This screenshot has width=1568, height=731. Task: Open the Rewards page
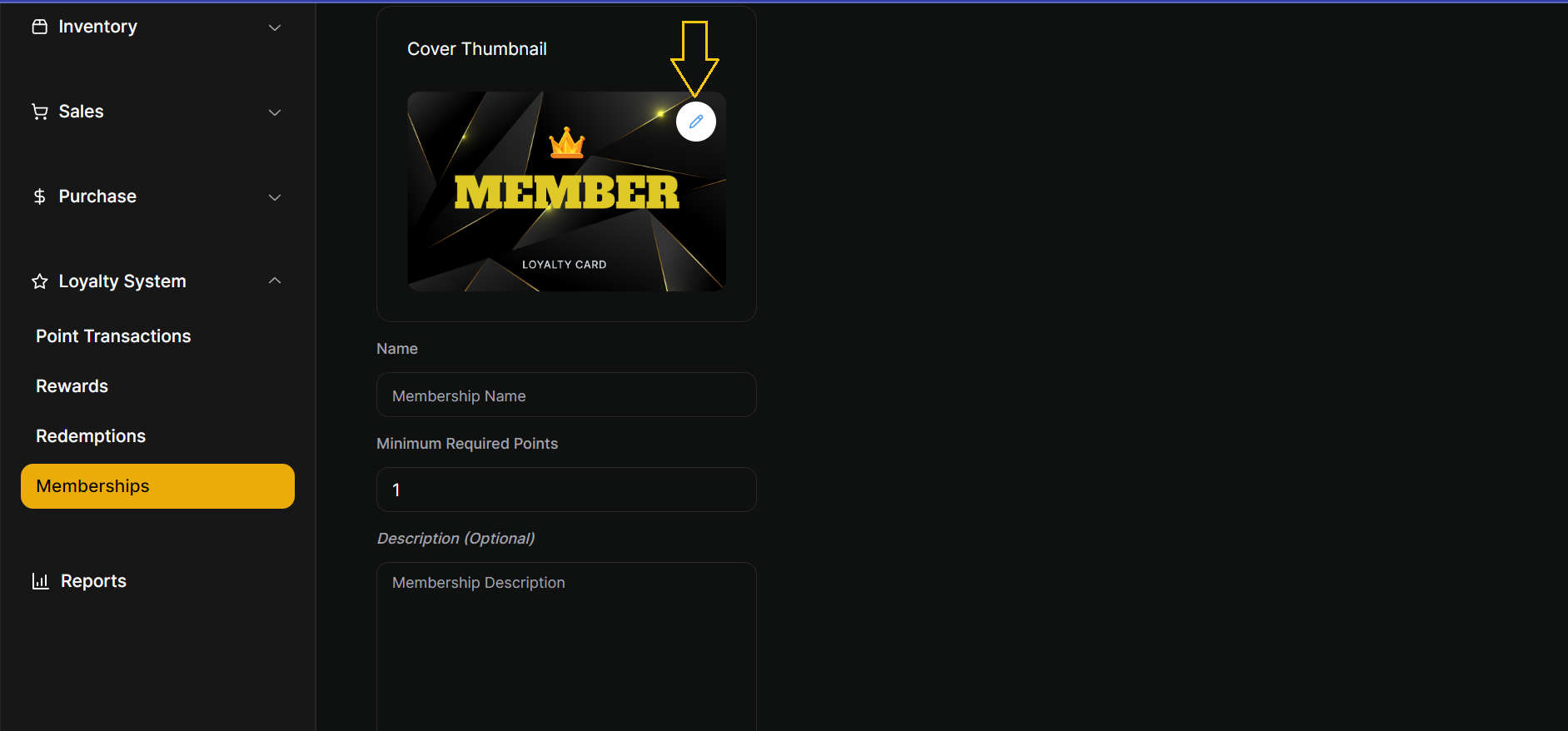tap(72, 386)
